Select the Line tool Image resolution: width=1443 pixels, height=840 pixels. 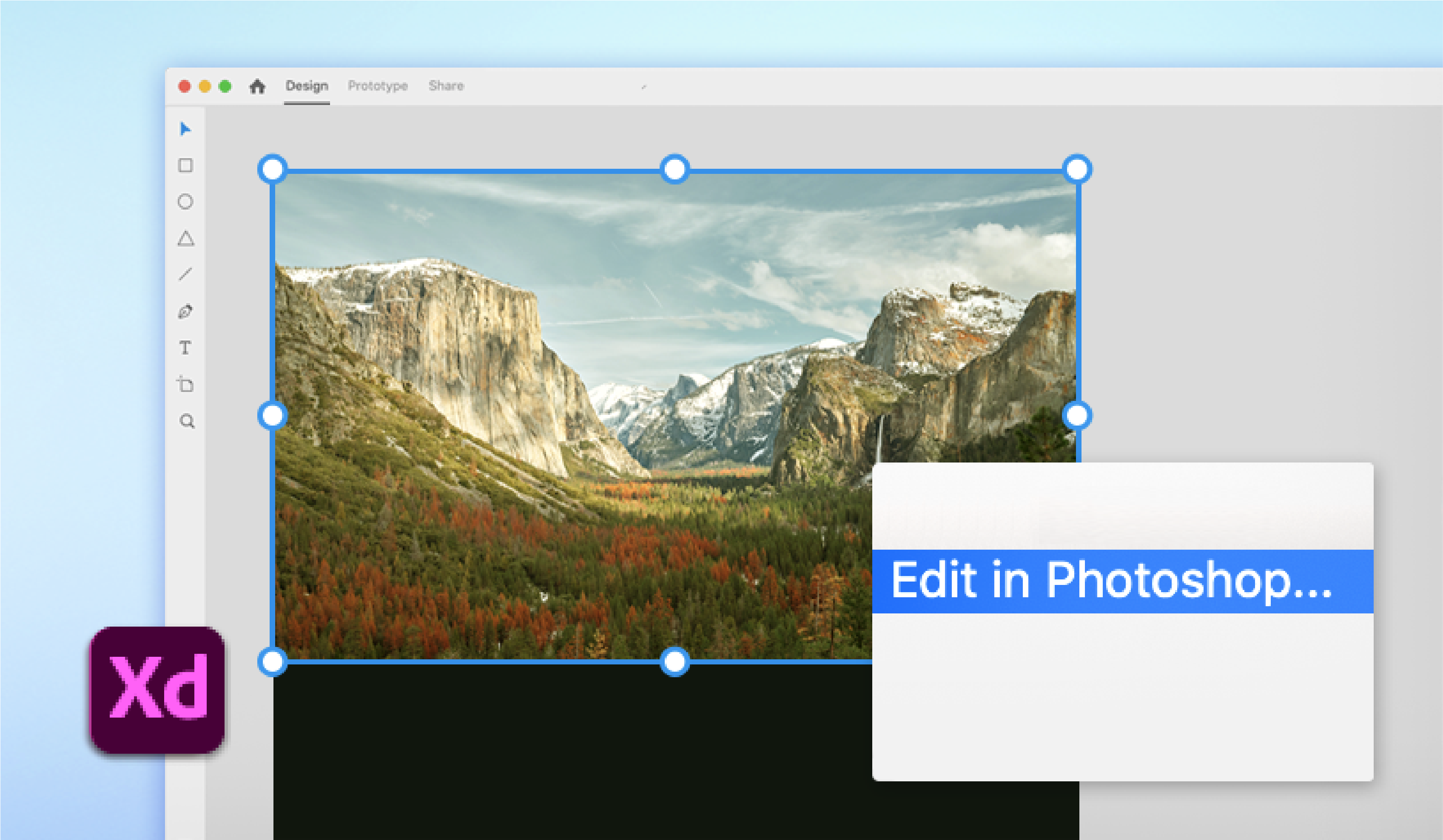(185, 275)
